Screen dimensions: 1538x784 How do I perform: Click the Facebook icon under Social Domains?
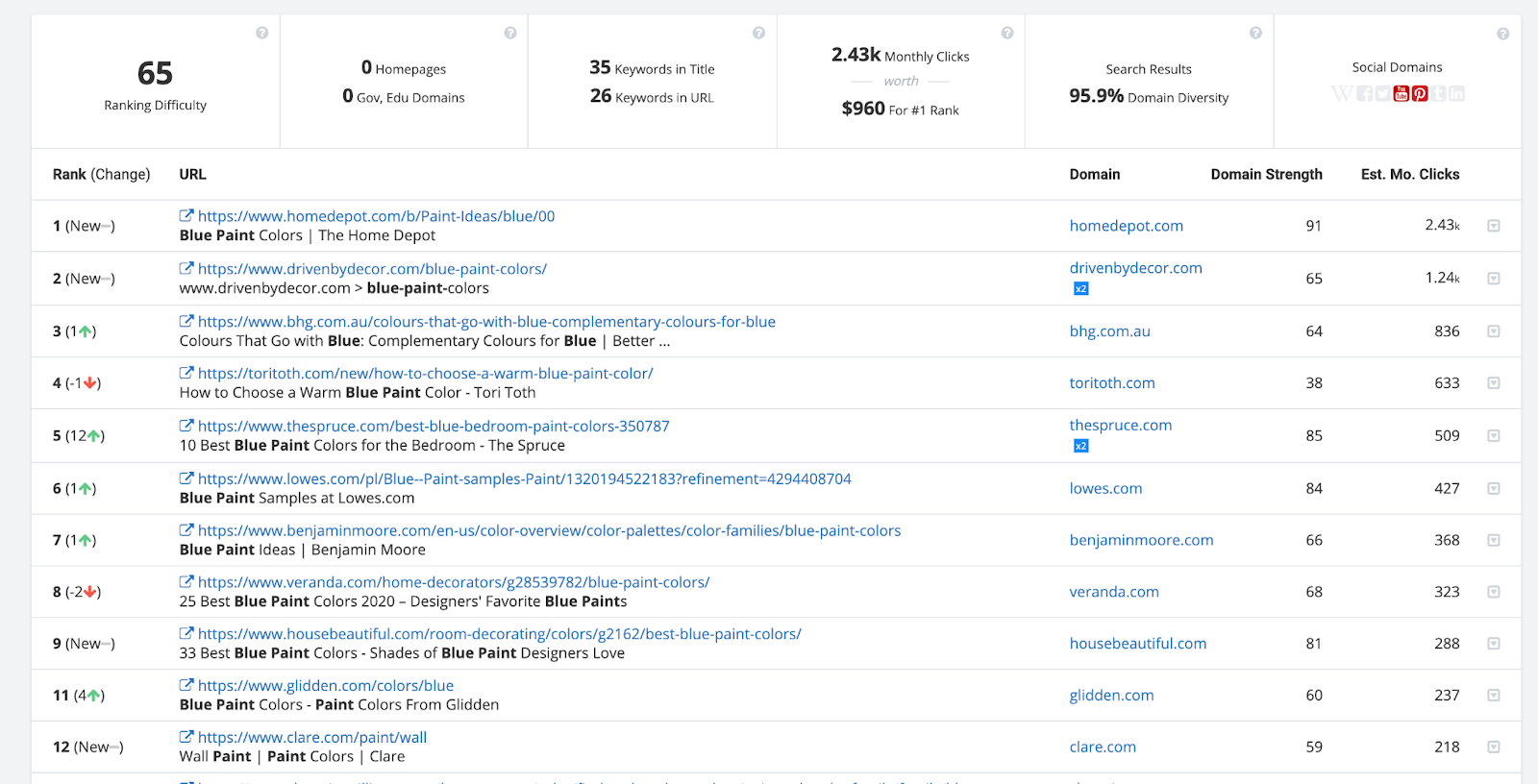(x=1364, y=93)
